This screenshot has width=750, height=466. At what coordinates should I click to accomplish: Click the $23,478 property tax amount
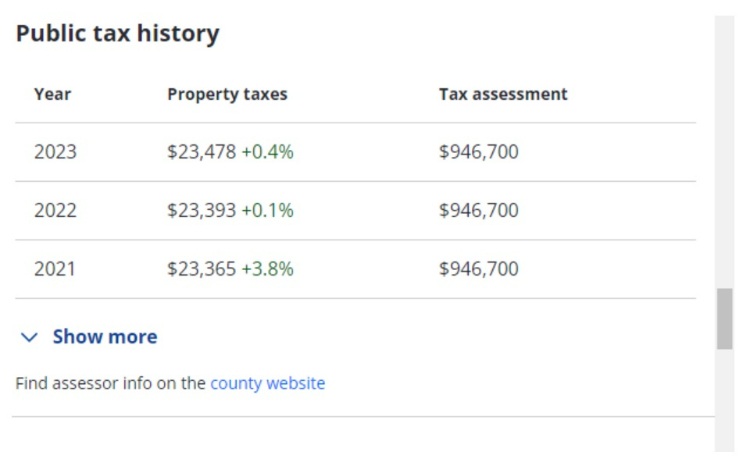[201, 153]
